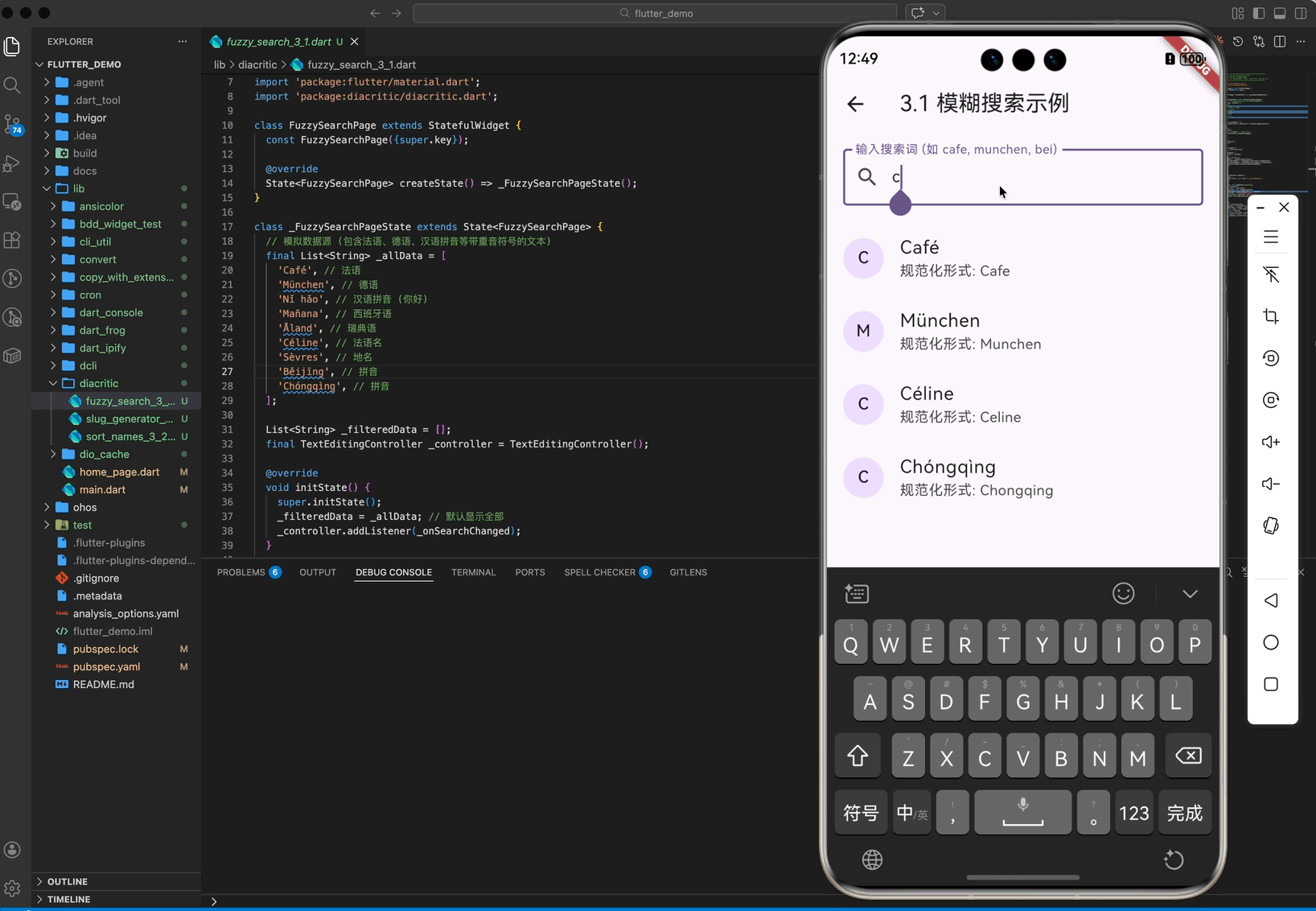Click the search magnifier icon in phone field
This screenshot has width=1316, height=911.
(866, 176)
